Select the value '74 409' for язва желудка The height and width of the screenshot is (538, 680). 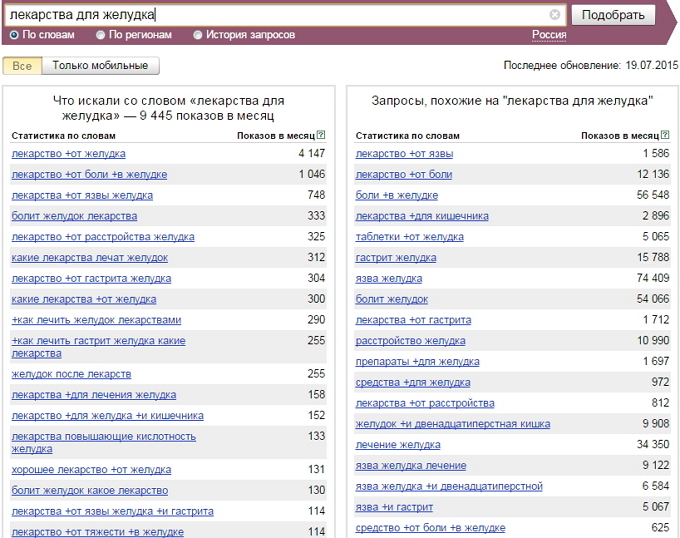[653, 278]
